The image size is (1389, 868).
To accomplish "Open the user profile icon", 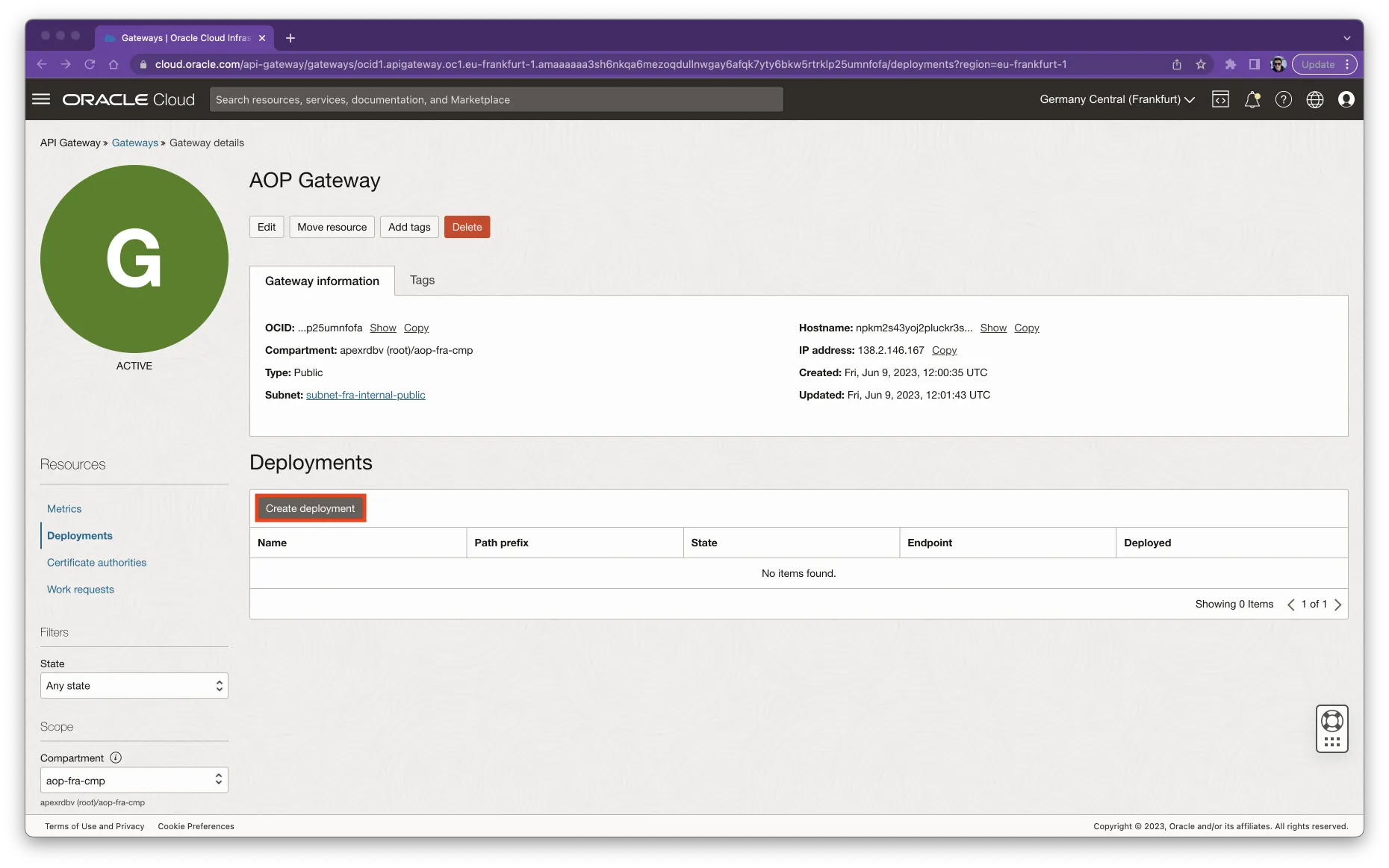I will point(1346,99).
